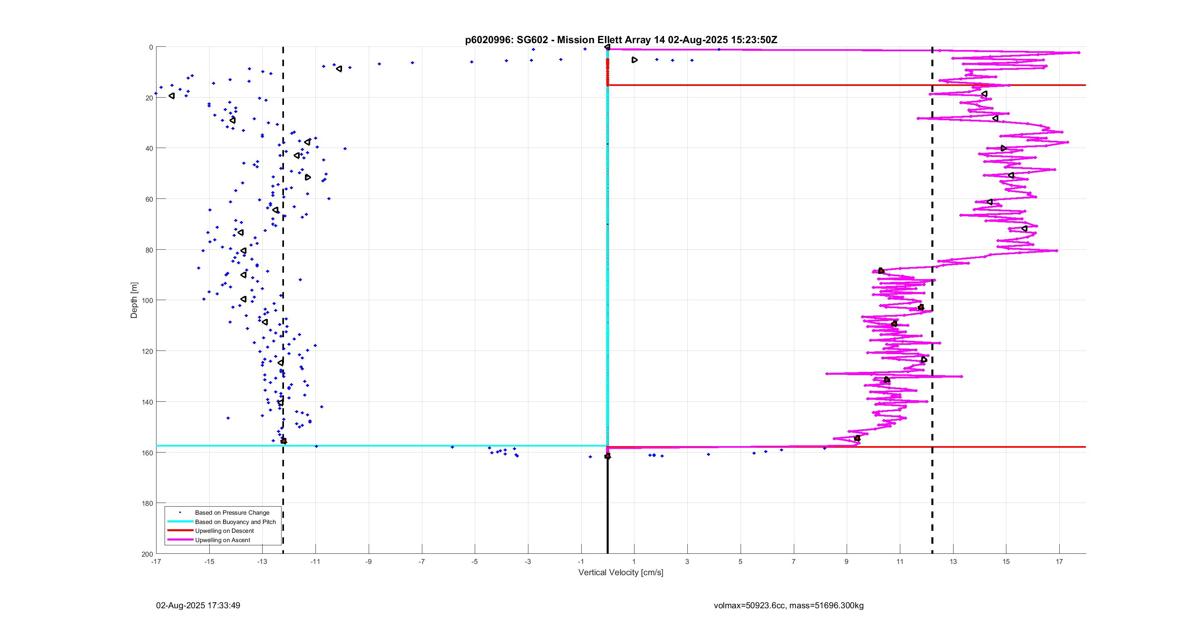
Task: Click y-axis depth tick label "80"
Action: tap(148, 250)
